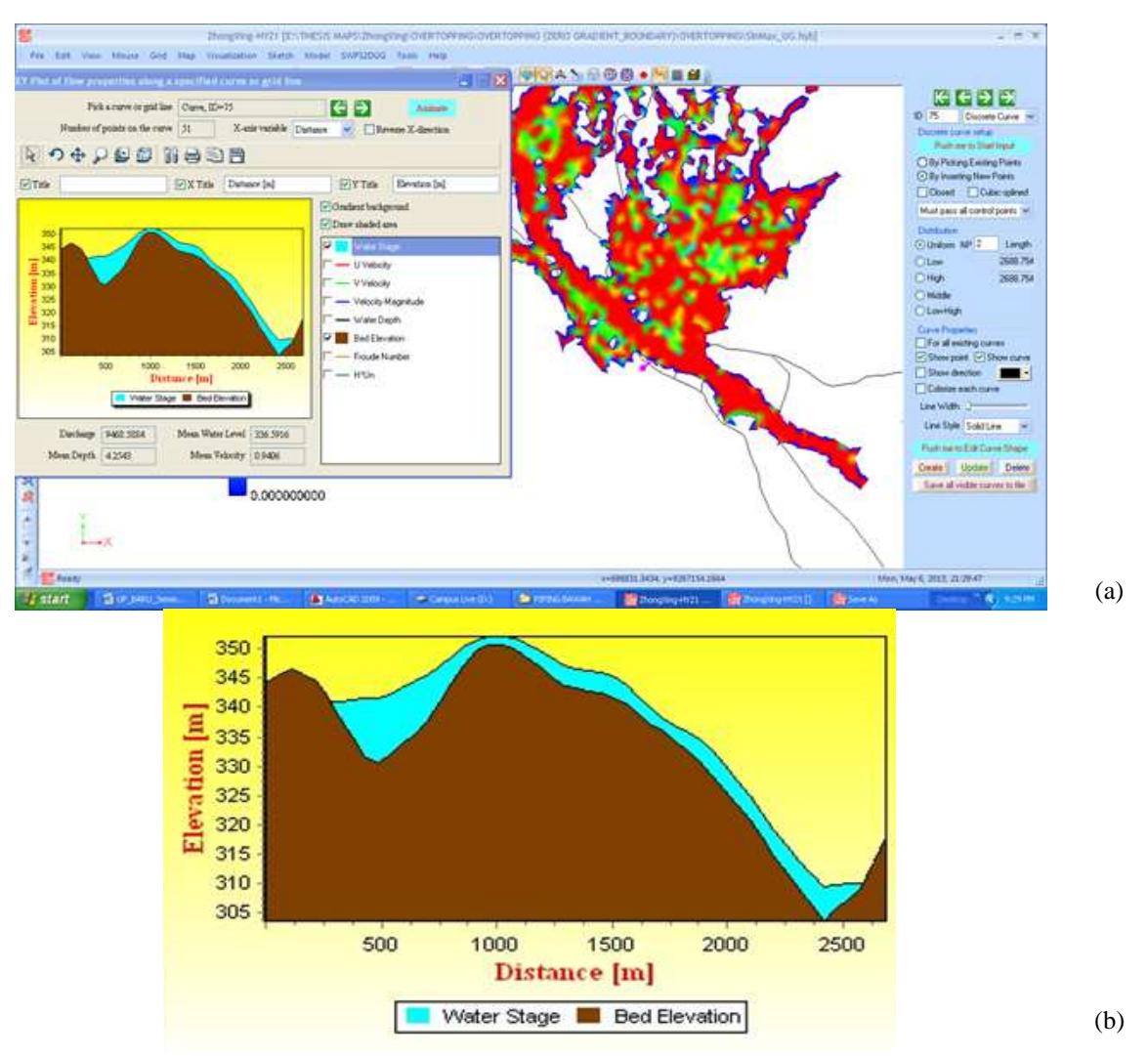
Task: Open the curve color dropdown arrow
Action: pyautogui.click(x=1027, y=373)
